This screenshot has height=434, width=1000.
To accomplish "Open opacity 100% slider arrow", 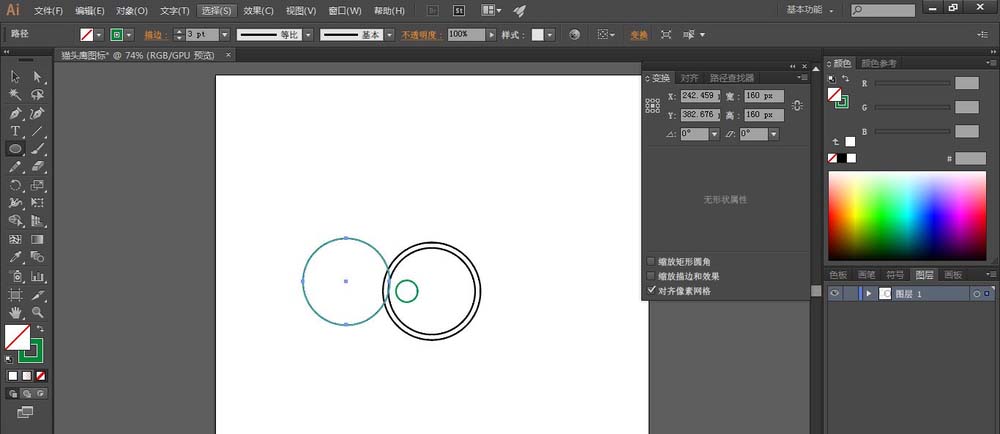I will 491,35.
